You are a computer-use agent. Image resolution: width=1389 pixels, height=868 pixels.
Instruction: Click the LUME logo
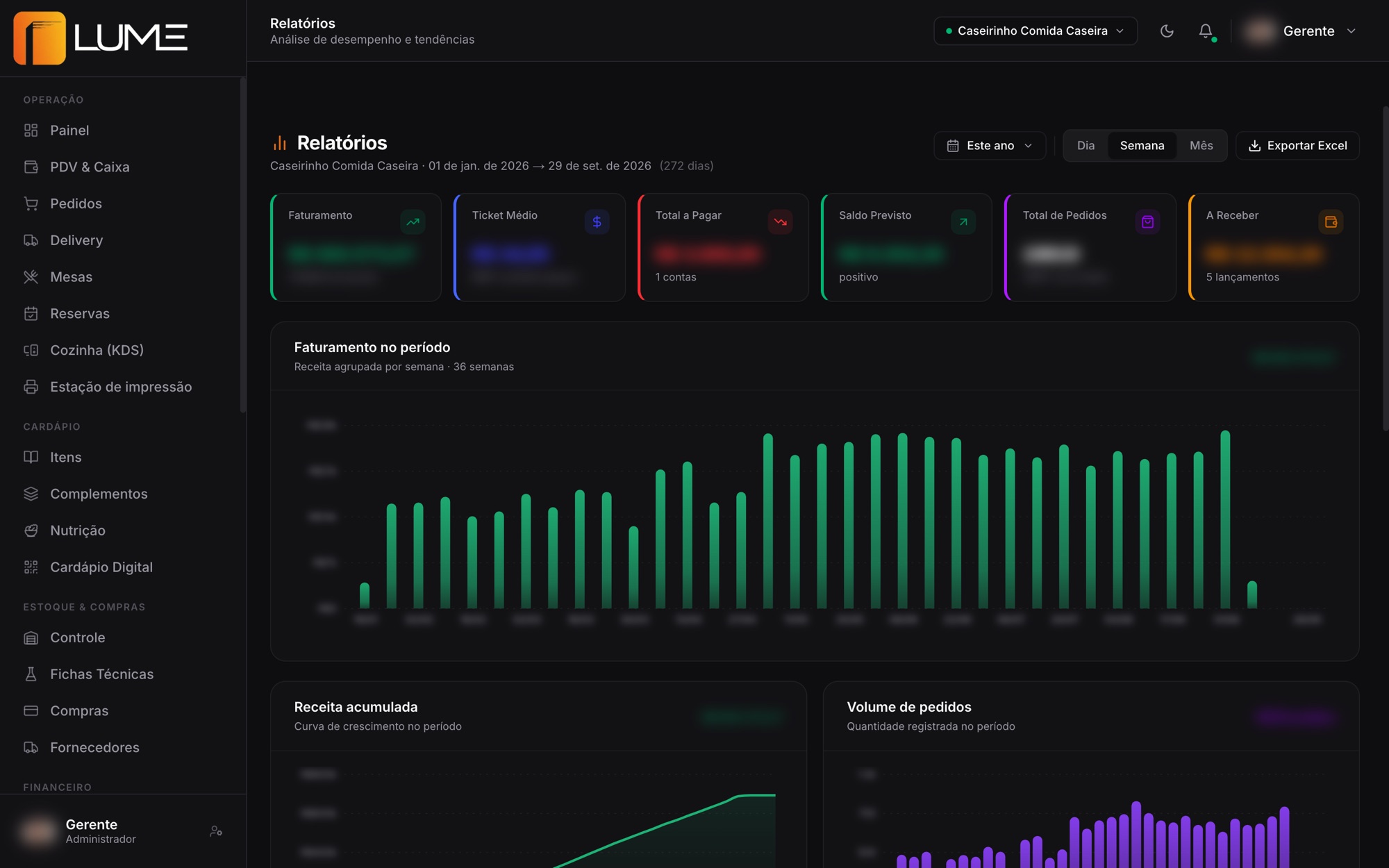pyautogui.click(x=101, y=38)
